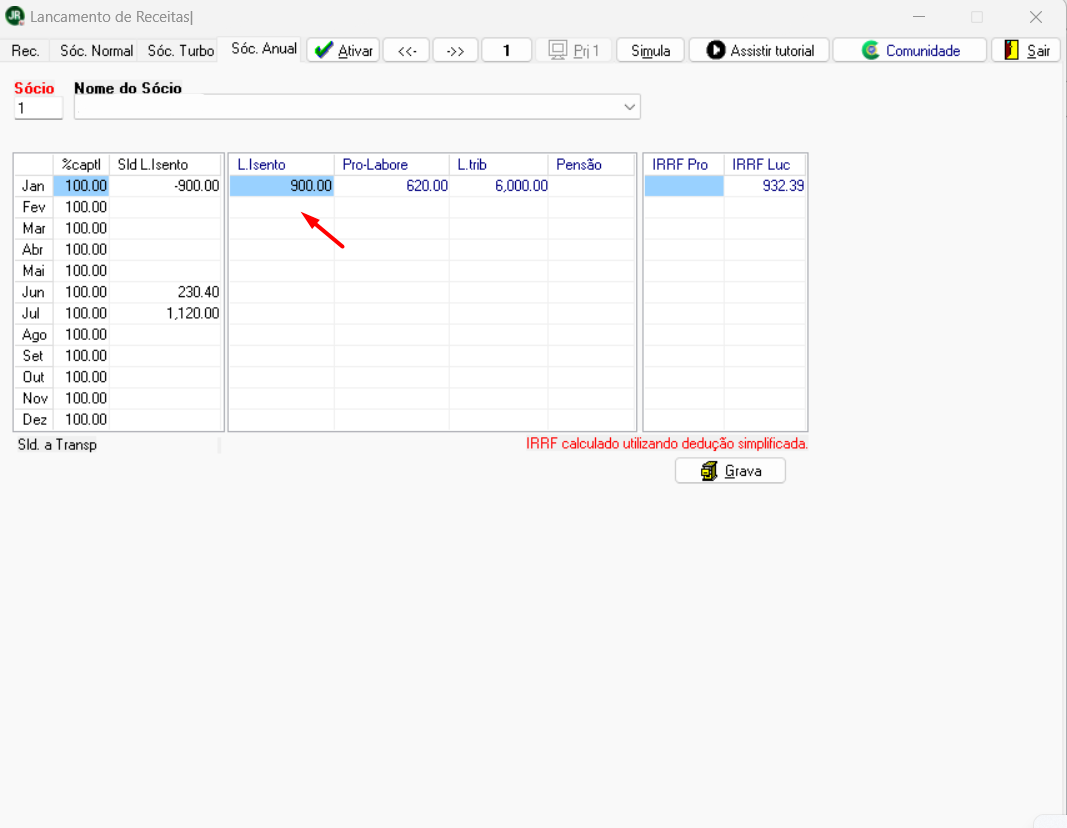This screenshot has width=1067, height=828.
Task: Click the Ativar green checkmark button
Action: (x=344, y=50)
